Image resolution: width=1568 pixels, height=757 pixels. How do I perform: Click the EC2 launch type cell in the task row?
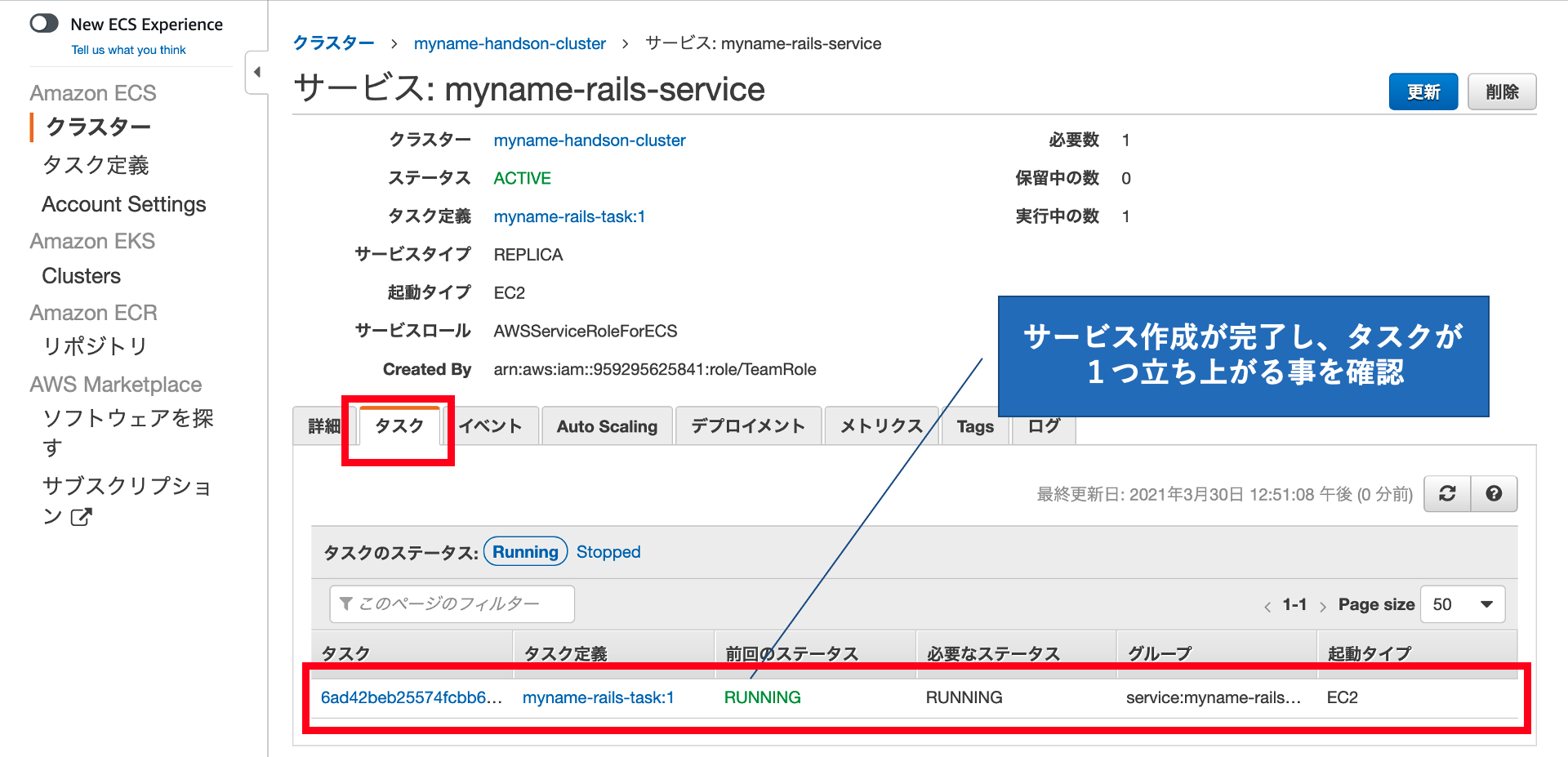1342,697
